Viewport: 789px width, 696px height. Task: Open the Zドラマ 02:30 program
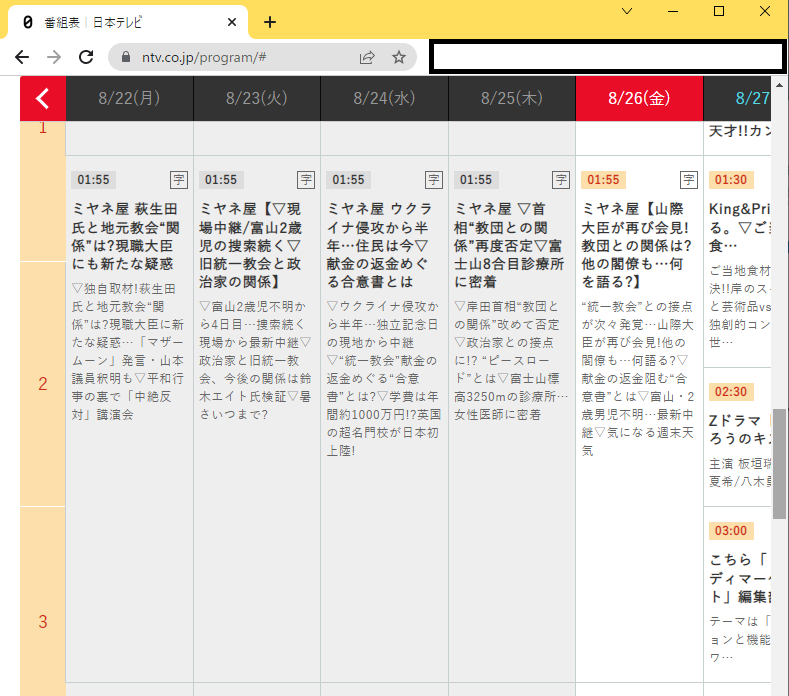pyautogui.click(x=740, y=429)
